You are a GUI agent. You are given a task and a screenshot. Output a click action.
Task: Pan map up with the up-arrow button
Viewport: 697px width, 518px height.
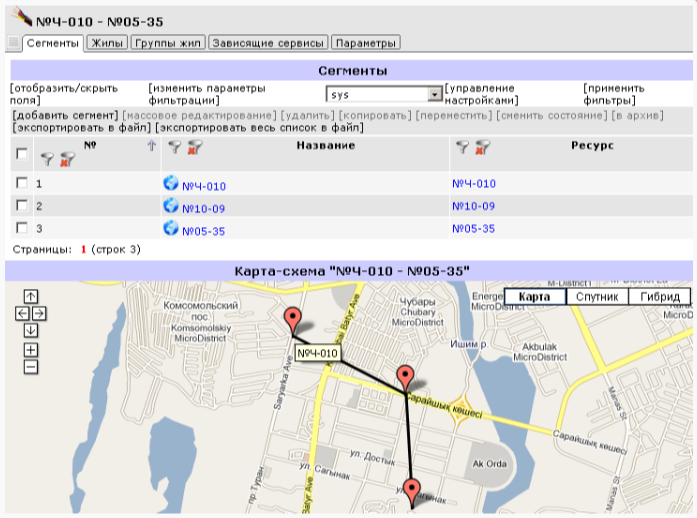point(31,296)
